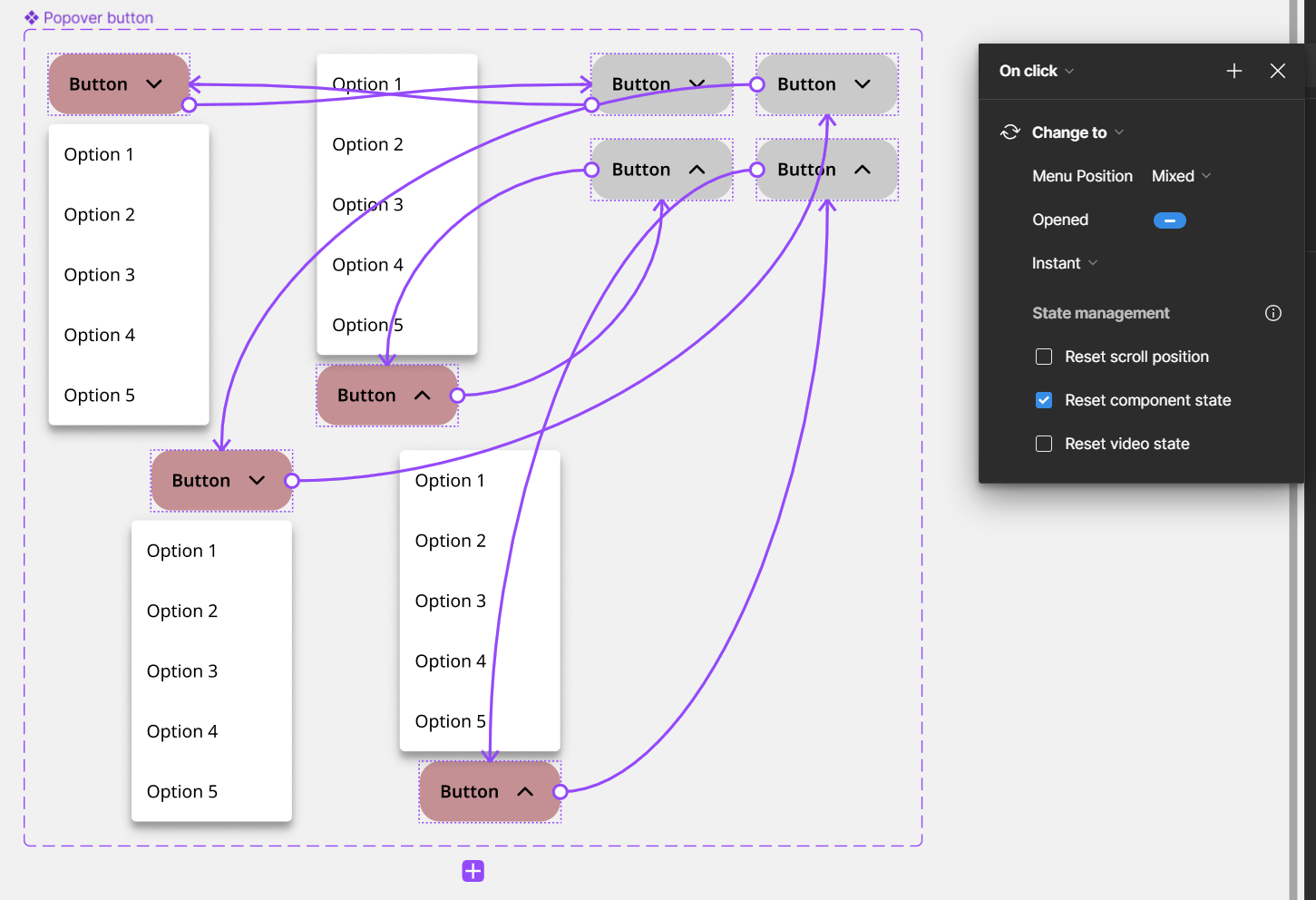Click the purple add variant plus button
The height and width of the screenshot is (900, 1316).
coord(473,871)
